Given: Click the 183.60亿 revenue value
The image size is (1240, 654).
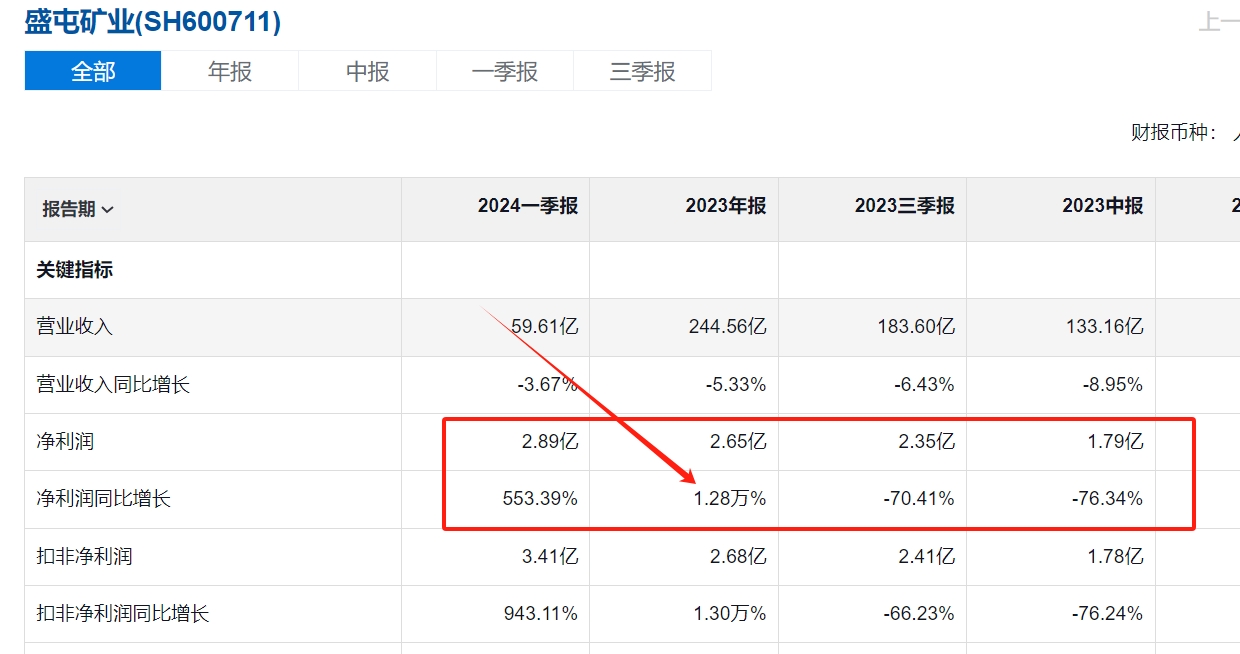Looking at the screenshot, I should point(916,327).
